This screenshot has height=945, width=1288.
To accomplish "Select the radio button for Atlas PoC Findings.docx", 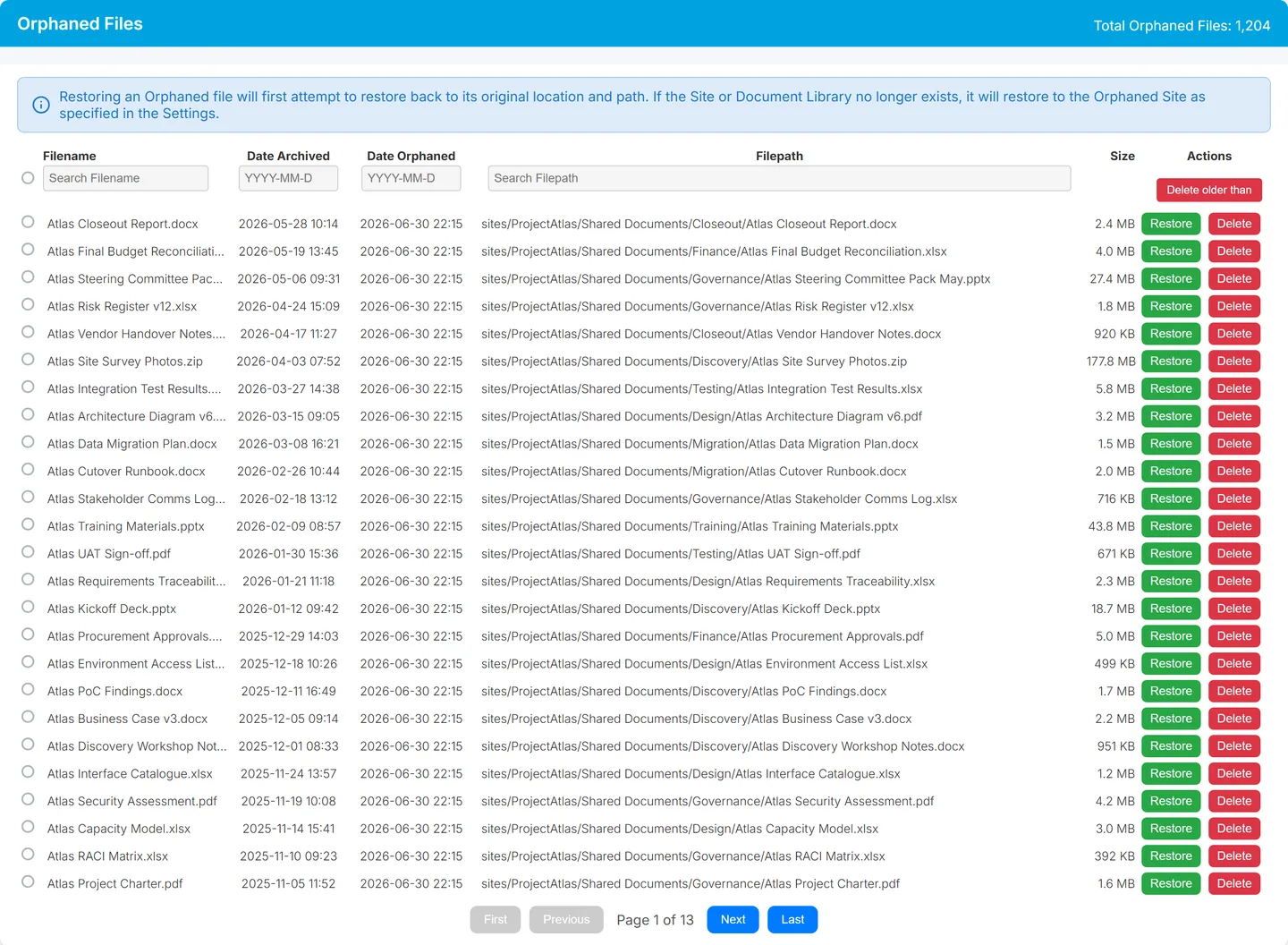I will point(28,689).
